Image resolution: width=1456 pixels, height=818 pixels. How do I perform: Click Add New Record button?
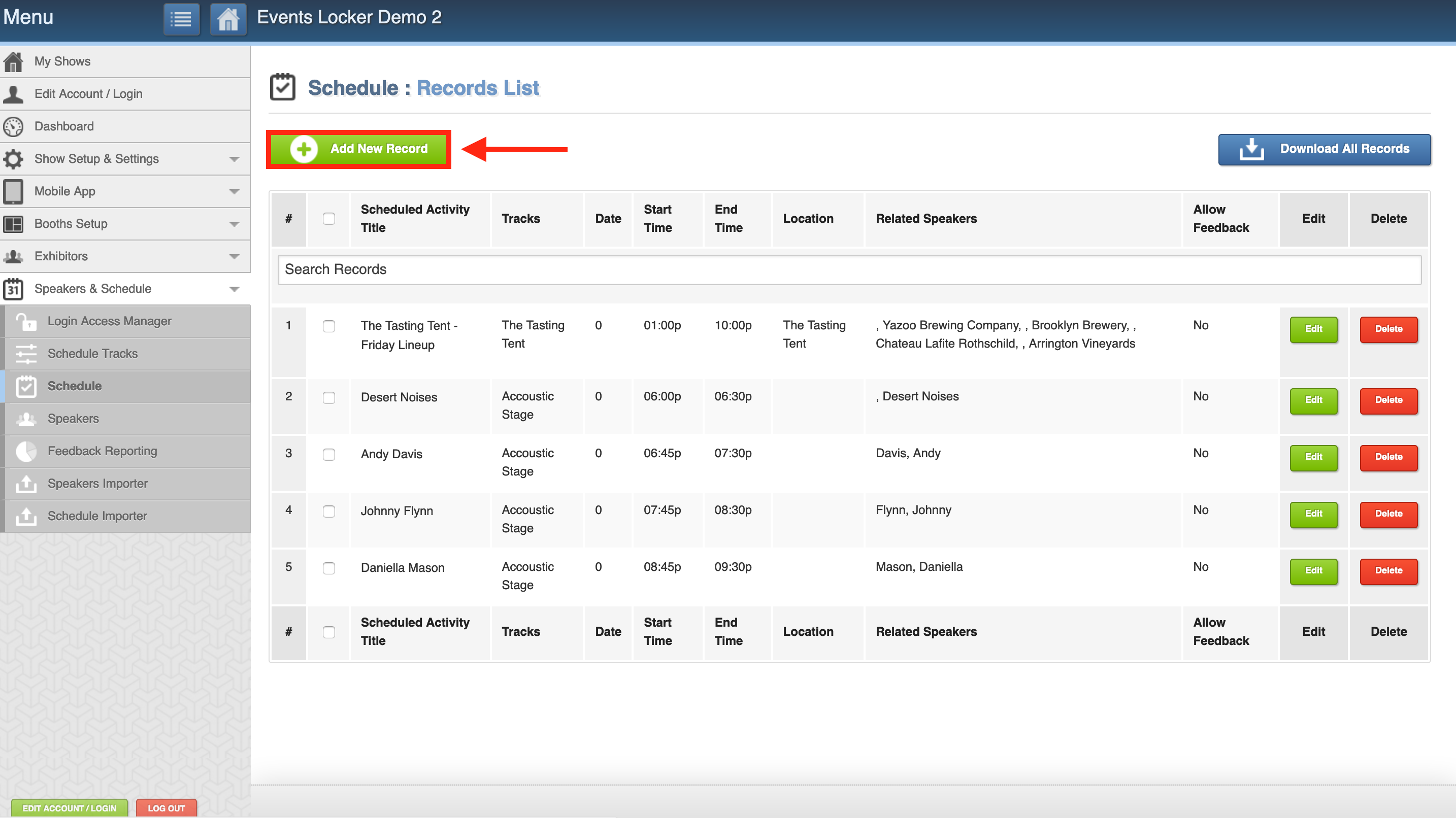358,149
